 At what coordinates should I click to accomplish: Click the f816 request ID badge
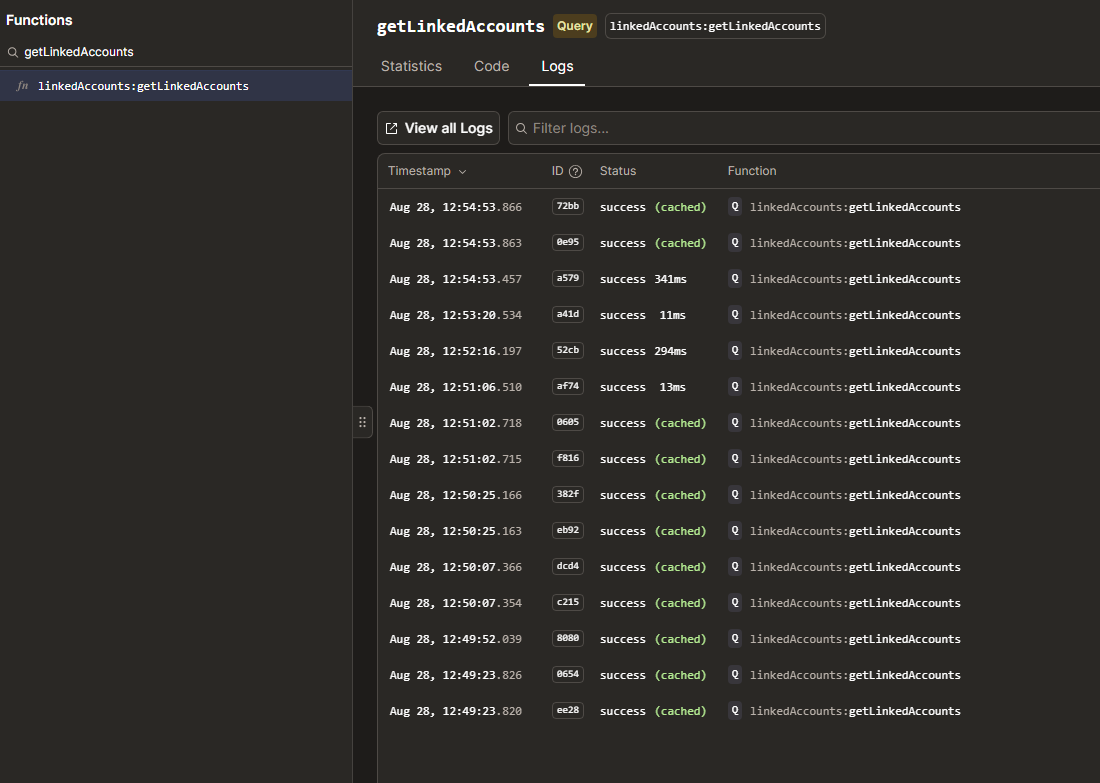568,458
